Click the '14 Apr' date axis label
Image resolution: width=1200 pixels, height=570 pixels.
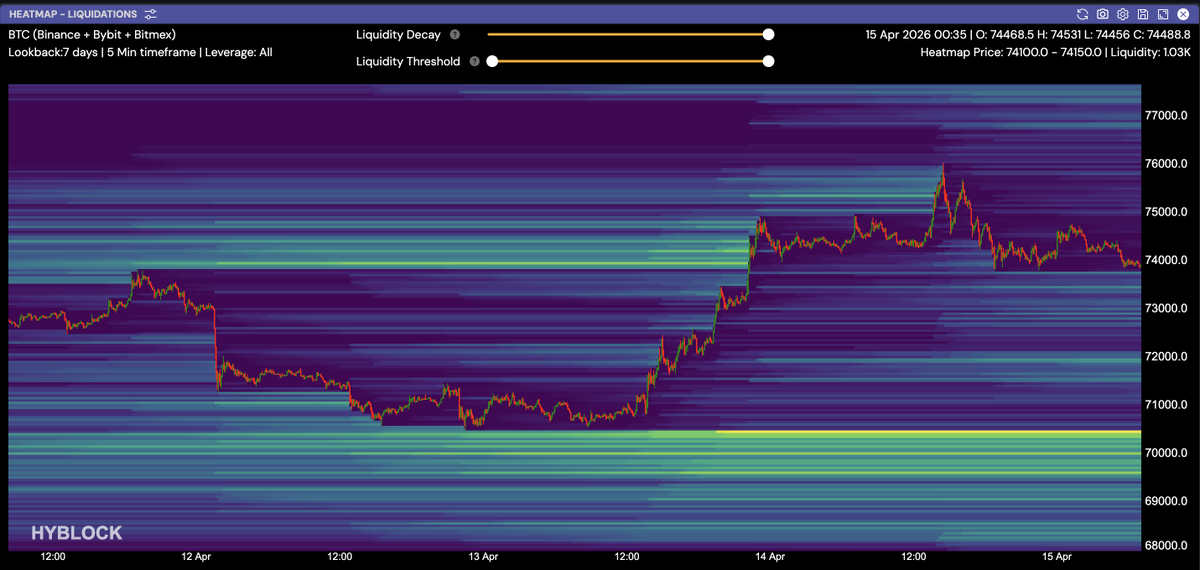point(770,555)
